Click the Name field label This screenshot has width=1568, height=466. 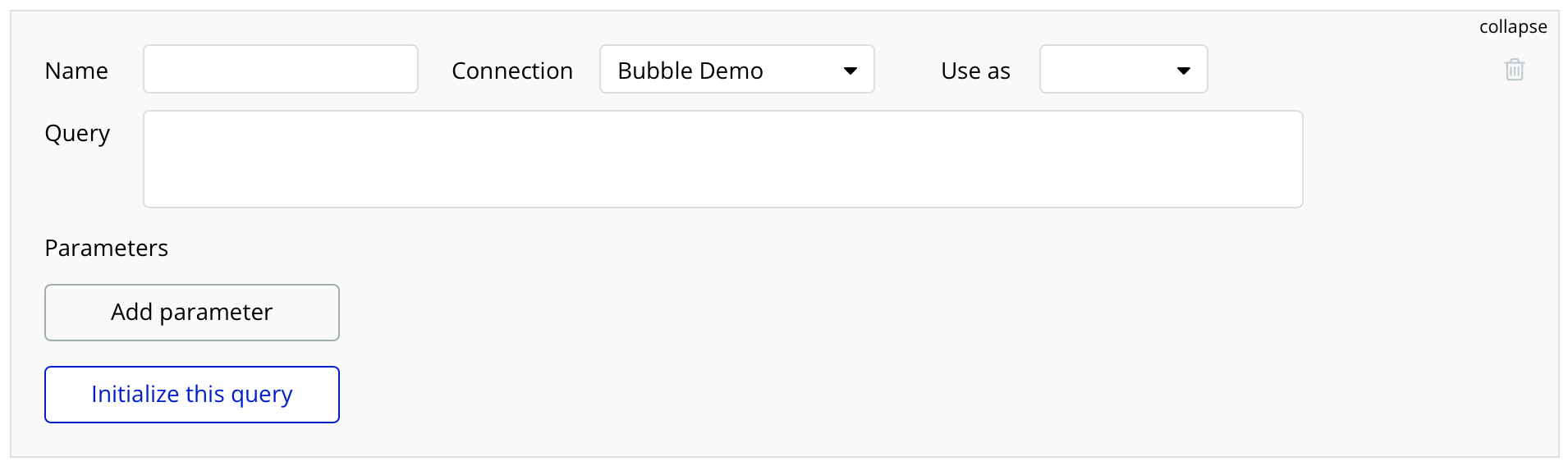point(76,71)
